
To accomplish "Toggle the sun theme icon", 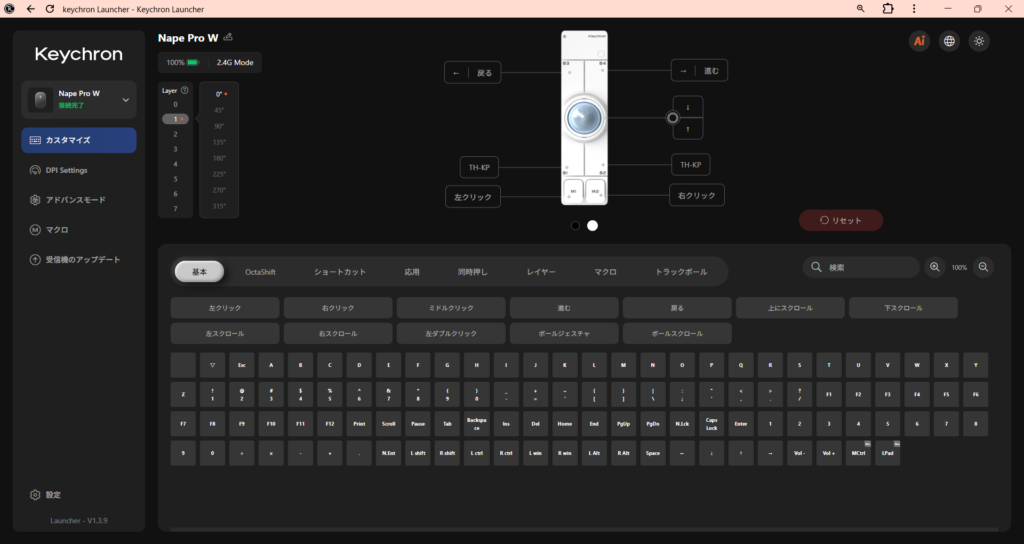I will [x=979, y=41].
